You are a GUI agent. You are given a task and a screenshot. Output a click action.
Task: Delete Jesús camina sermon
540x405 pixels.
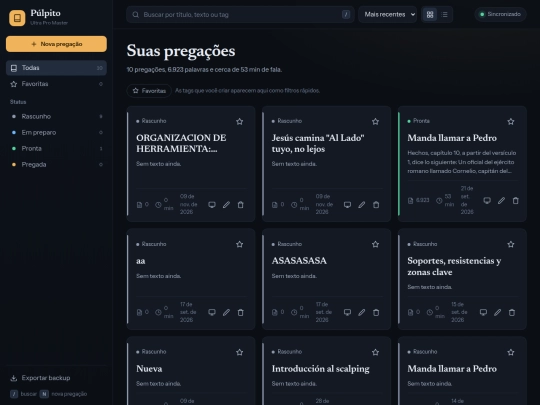[x=376, y=205]
